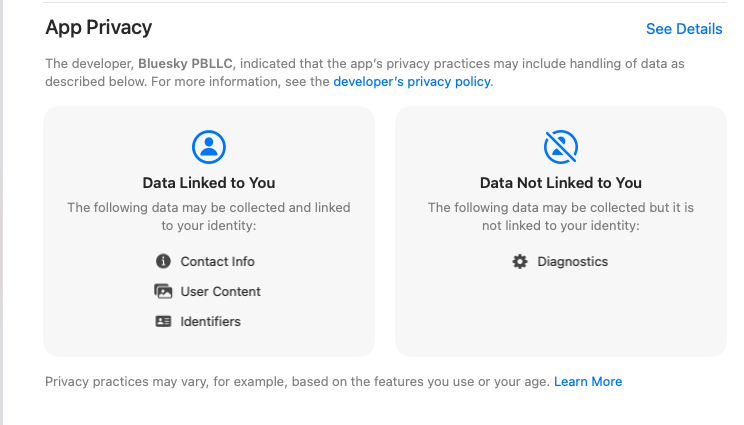Click the Data Not Linked to You heading
The image size is (744, 425).
point(561,183)
